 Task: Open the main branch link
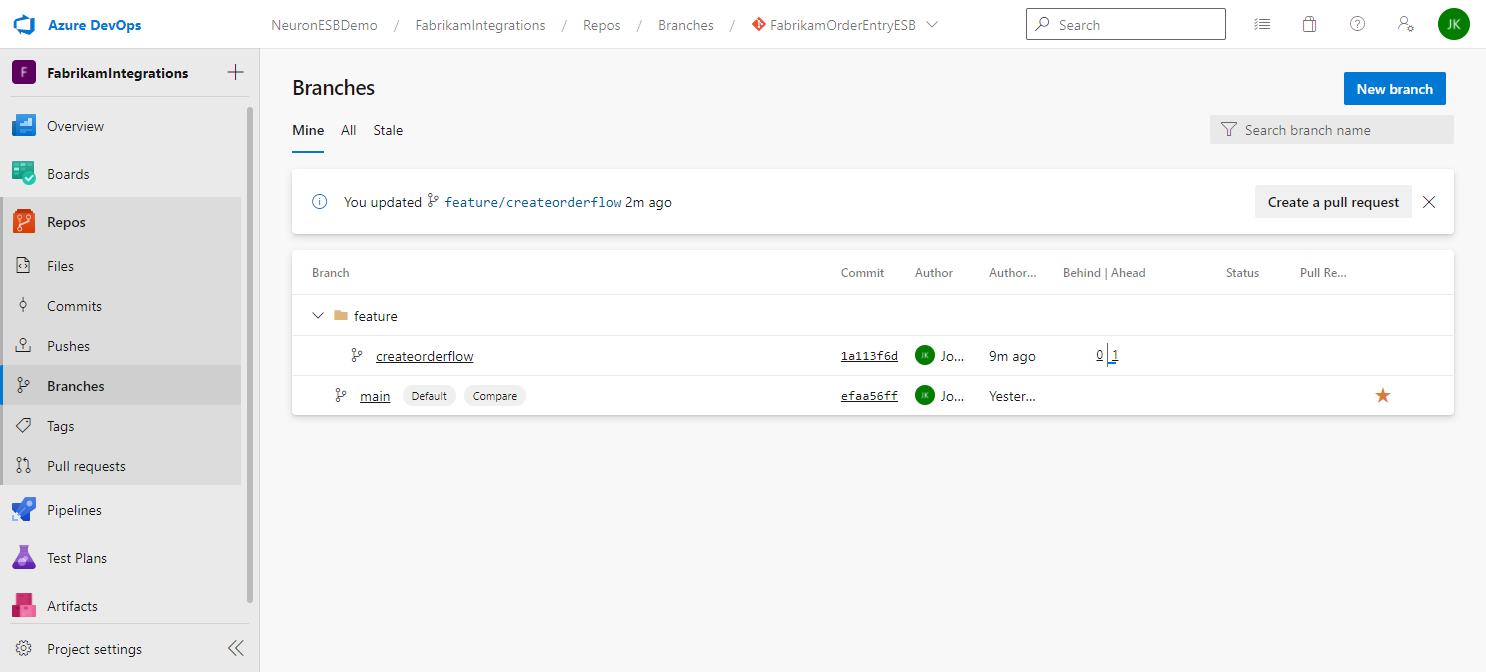tap(375, 396)
